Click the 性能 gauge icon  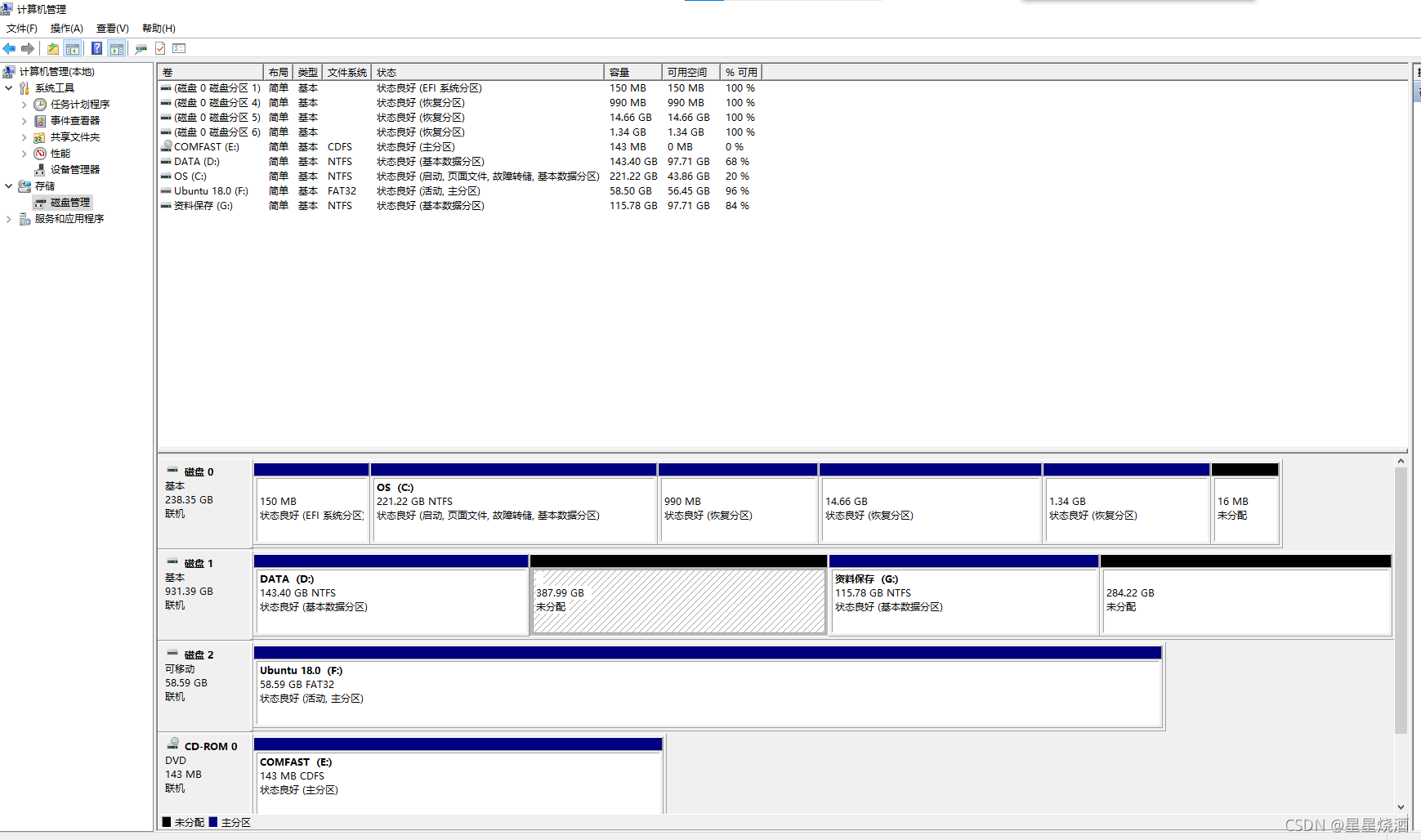point(40,154)
